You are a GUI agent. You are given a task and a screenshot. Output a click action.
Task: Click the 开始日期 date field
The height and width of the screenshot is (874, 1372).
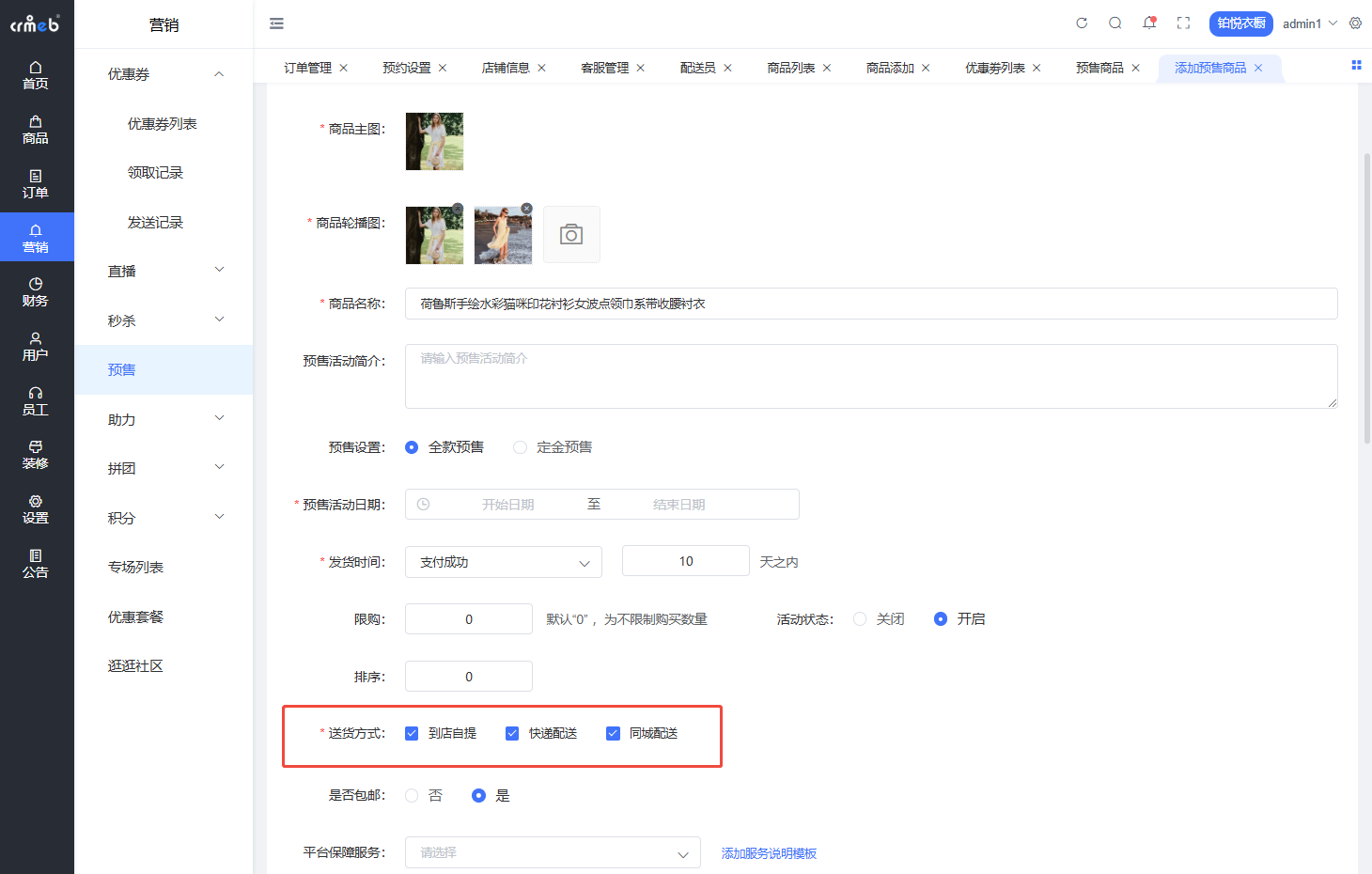[508, 505]
